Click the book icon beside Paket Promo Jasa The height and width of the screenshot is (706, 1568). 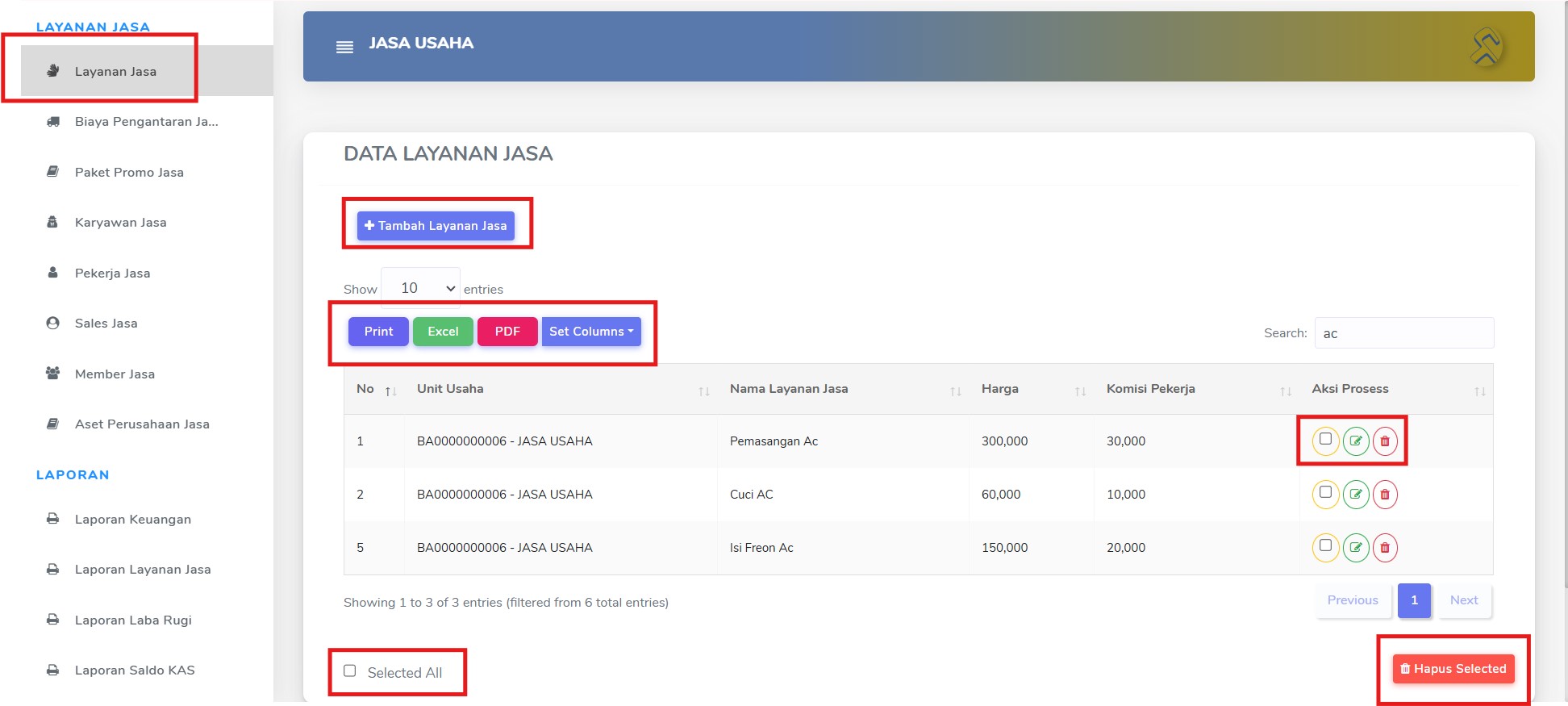pos(53,172)
